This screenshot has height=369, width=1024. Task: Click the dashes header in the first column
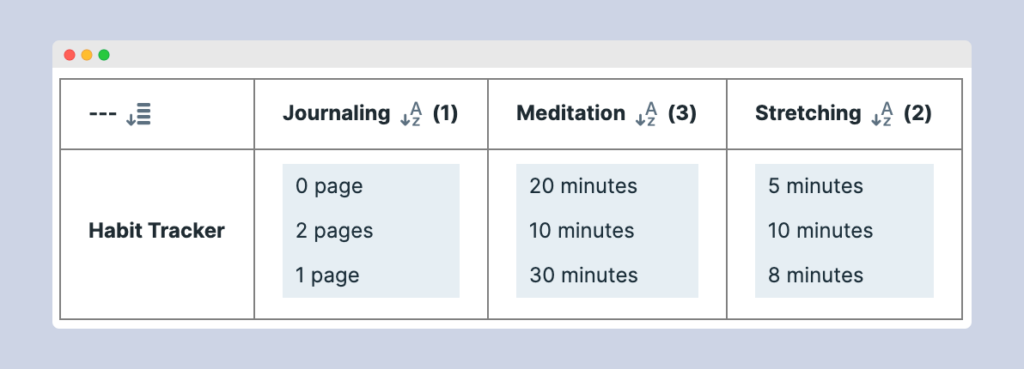pyautogui.click(x=103, y=114)
